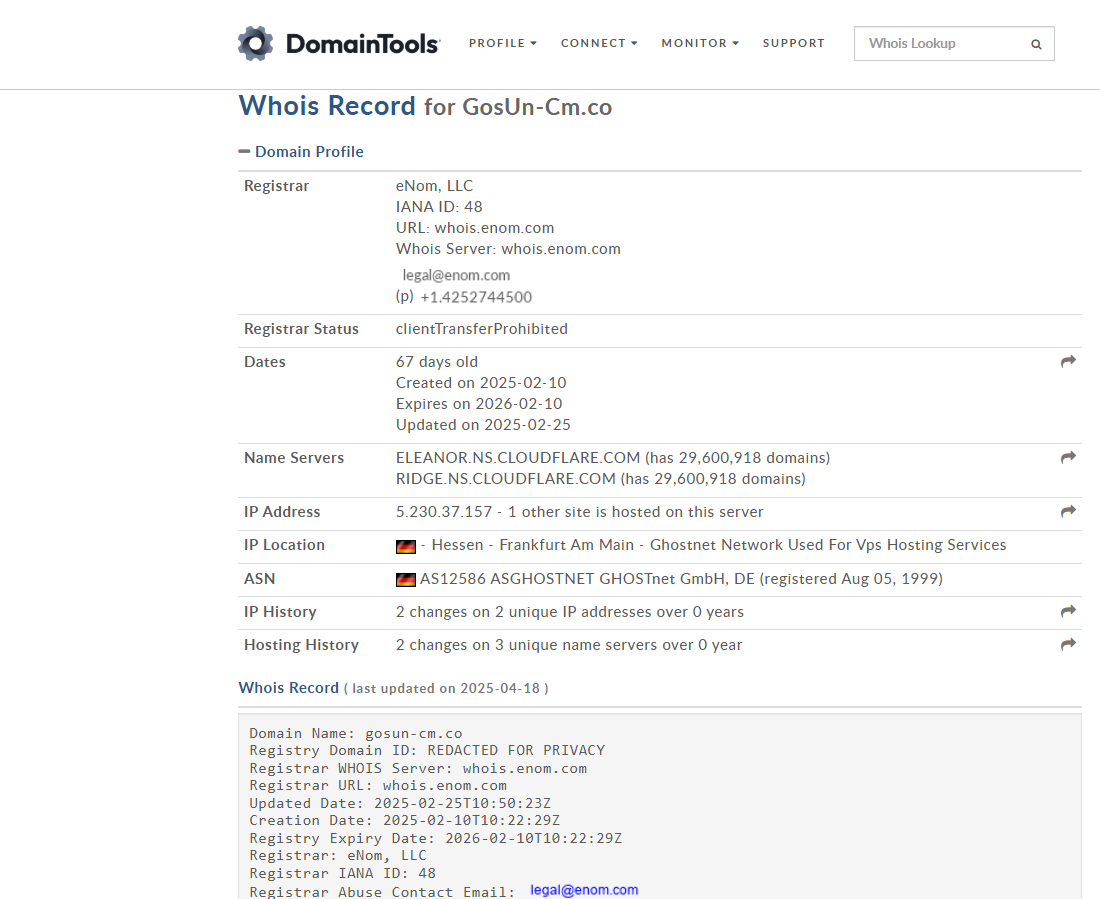Click 'Expires on 2026-02-10' text

tap(478, 404)
